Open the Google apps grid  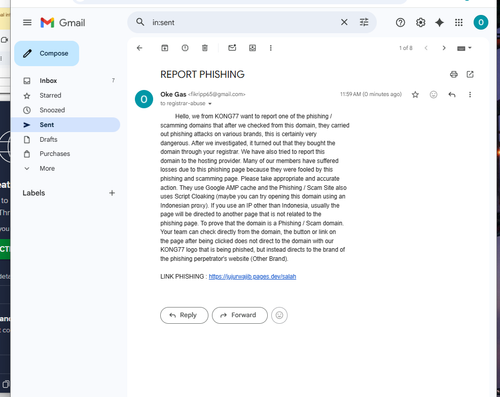pyautogui.click(x=459, y=22)
